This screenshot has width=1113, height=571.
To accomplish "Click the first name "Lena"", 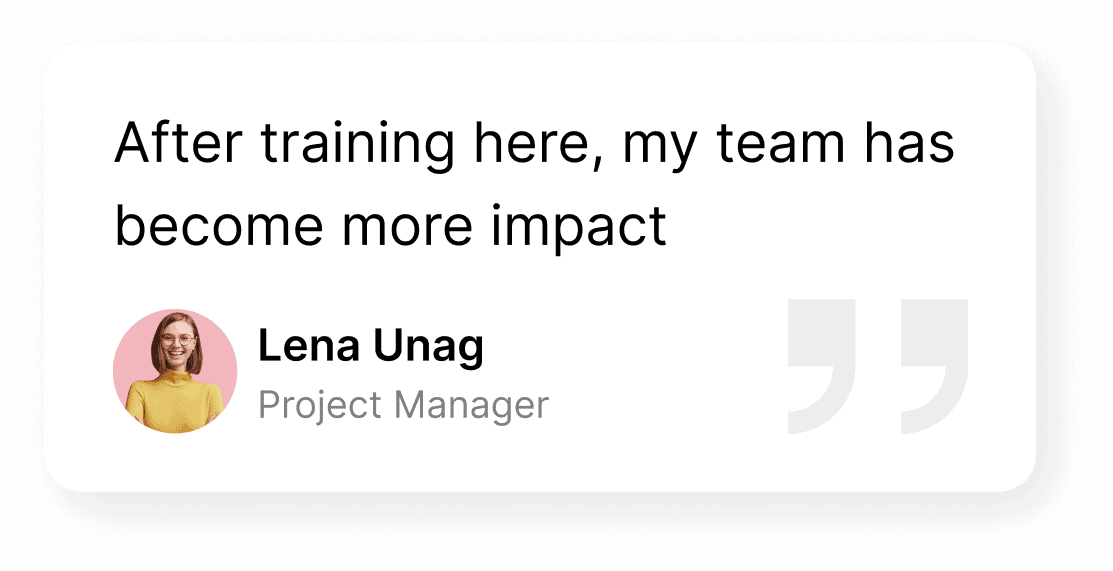I will pos(307,347).
